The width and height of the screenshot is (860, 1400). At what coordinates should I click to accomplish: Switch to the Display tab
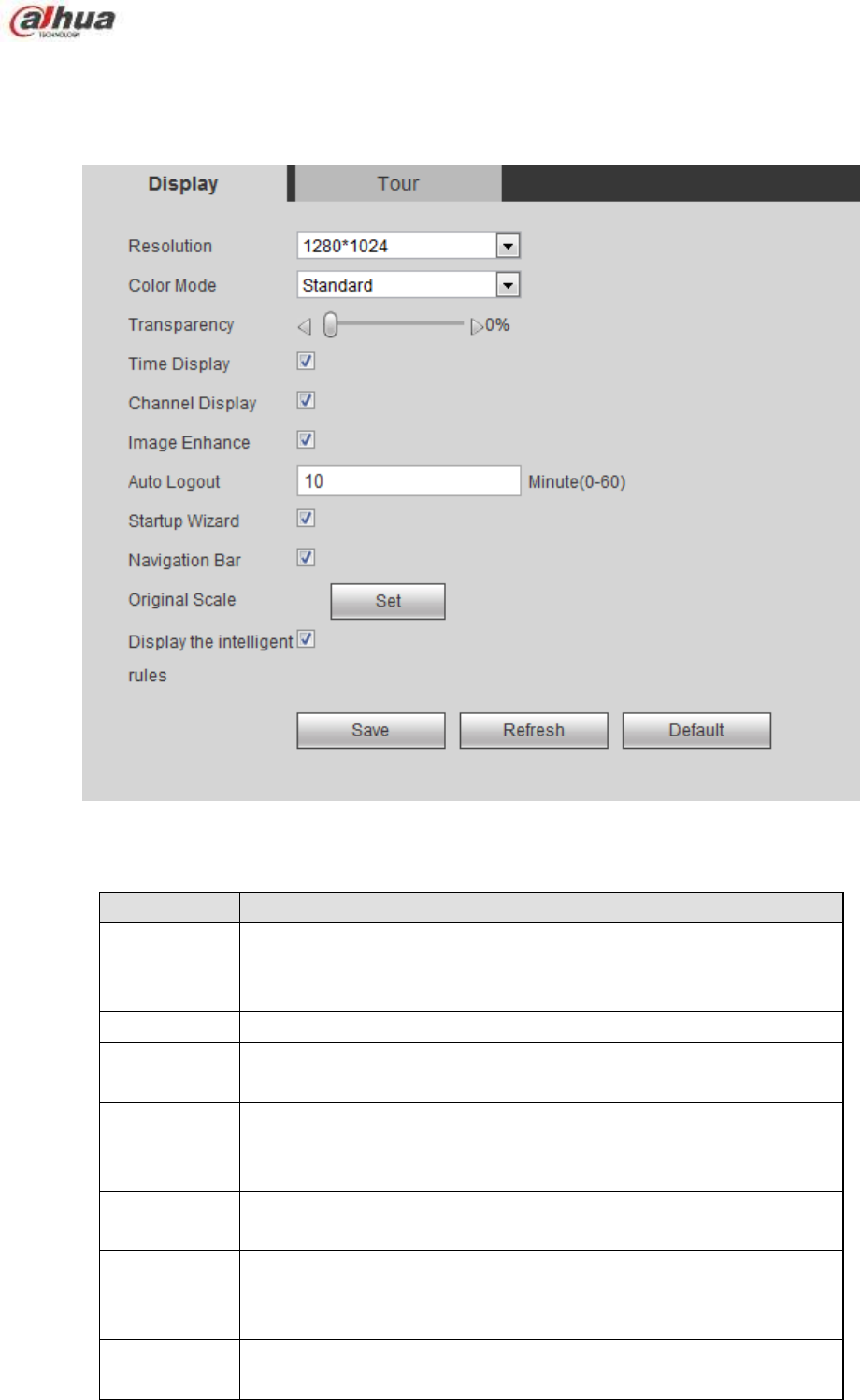[183, 184]
